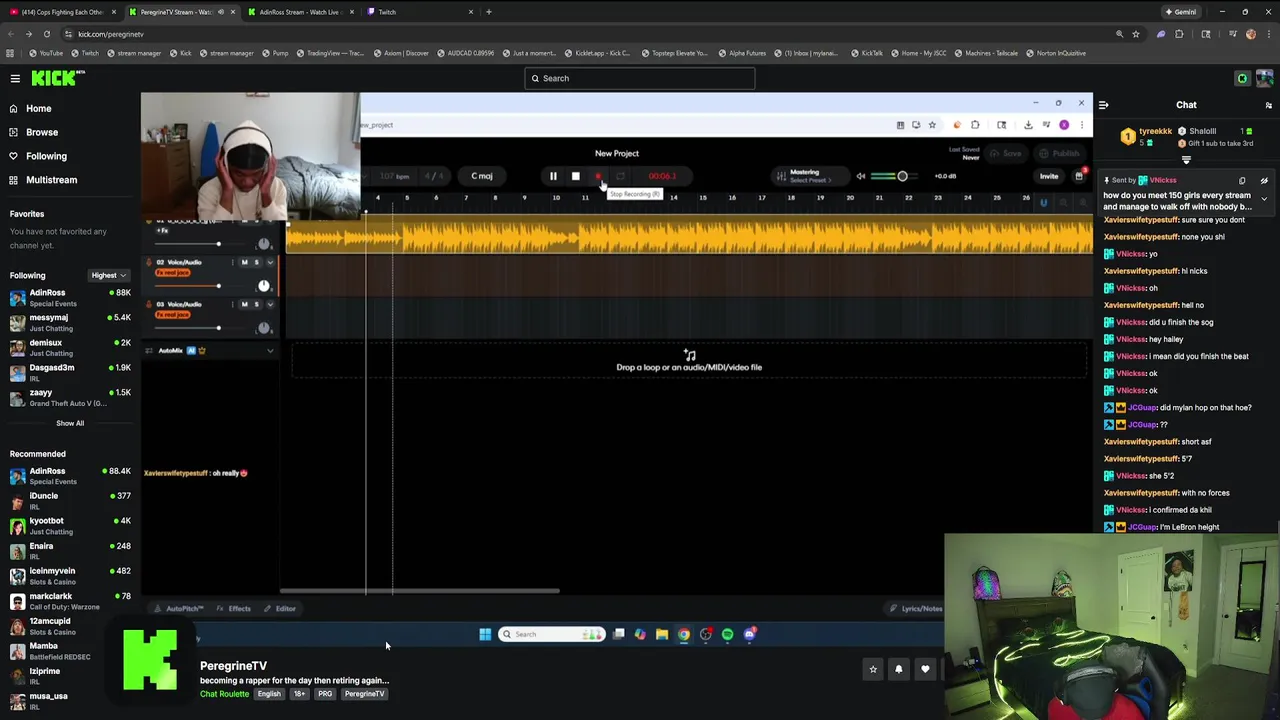Open the Effects tab at bottom
1280x720 pixels.
click(x=234, y=609)
